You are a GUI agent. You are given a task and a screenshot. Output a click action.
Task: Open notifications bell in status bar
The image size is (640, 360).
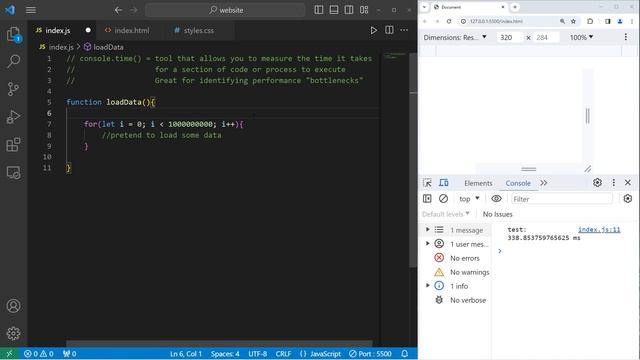[x=404, y=354]
